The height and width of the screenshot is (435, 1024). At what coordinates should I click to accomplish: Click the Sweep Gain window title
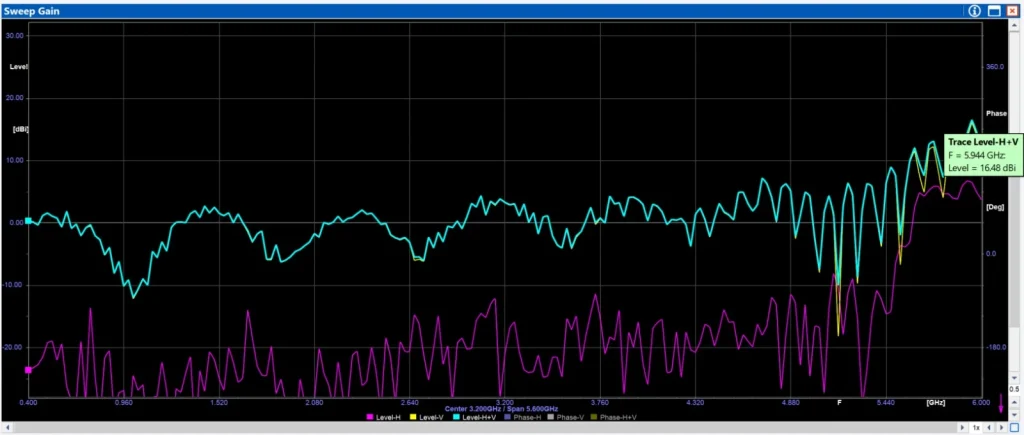(x=32, y=11)
